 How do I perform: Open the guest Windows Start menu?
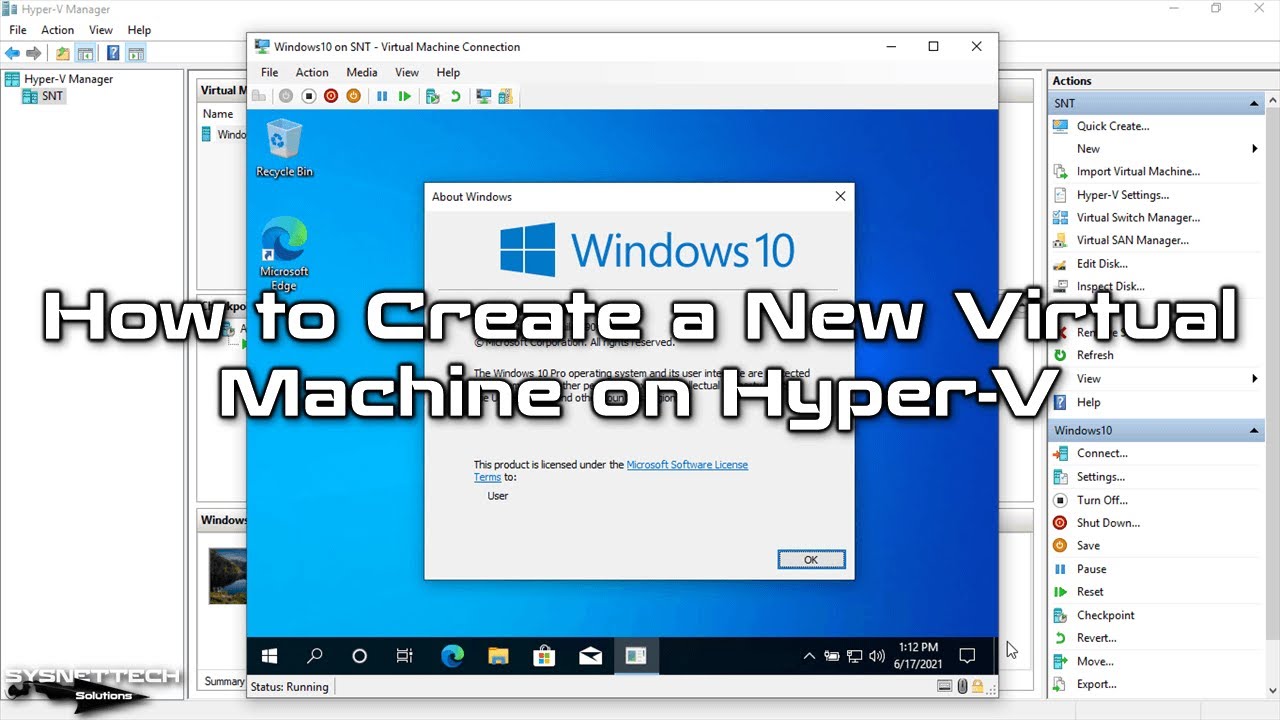pyautogui.click(x=270, y=656)
